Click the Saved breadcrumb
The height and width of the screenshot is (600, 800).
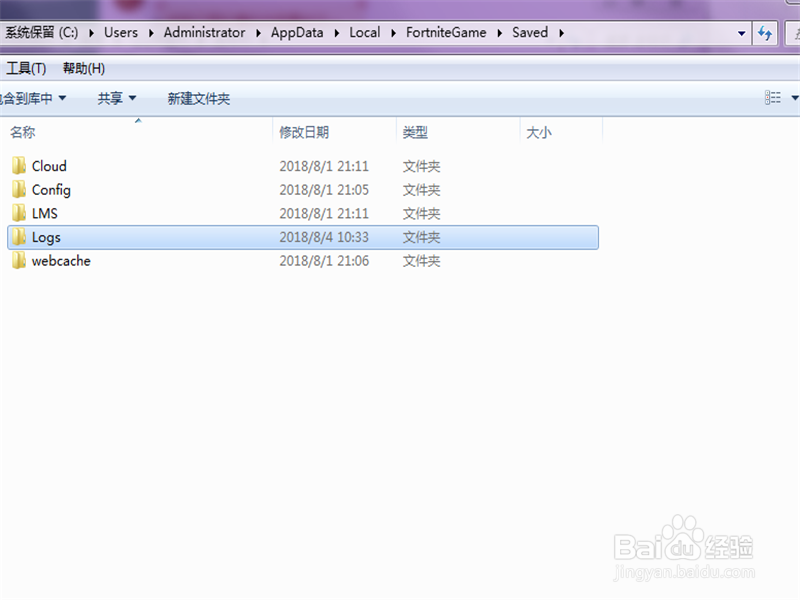point(530,33)
